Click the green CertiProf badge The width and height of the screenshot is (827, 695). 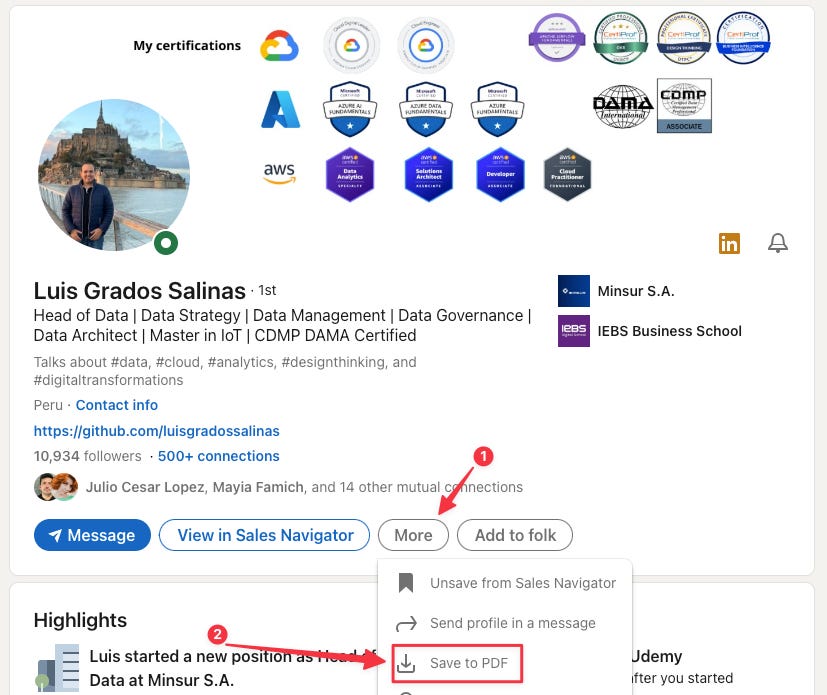tap(621, 38)
